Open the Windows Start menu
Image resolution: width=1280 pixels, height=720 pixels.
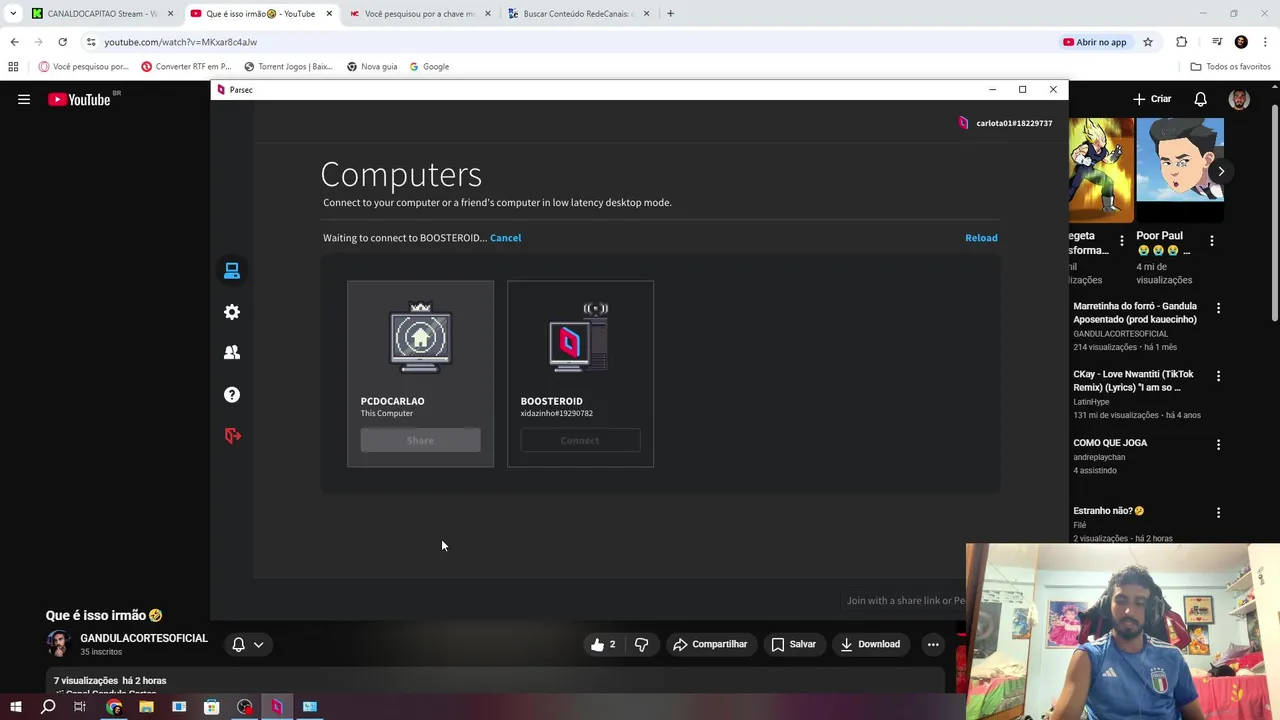coord(15,707)
